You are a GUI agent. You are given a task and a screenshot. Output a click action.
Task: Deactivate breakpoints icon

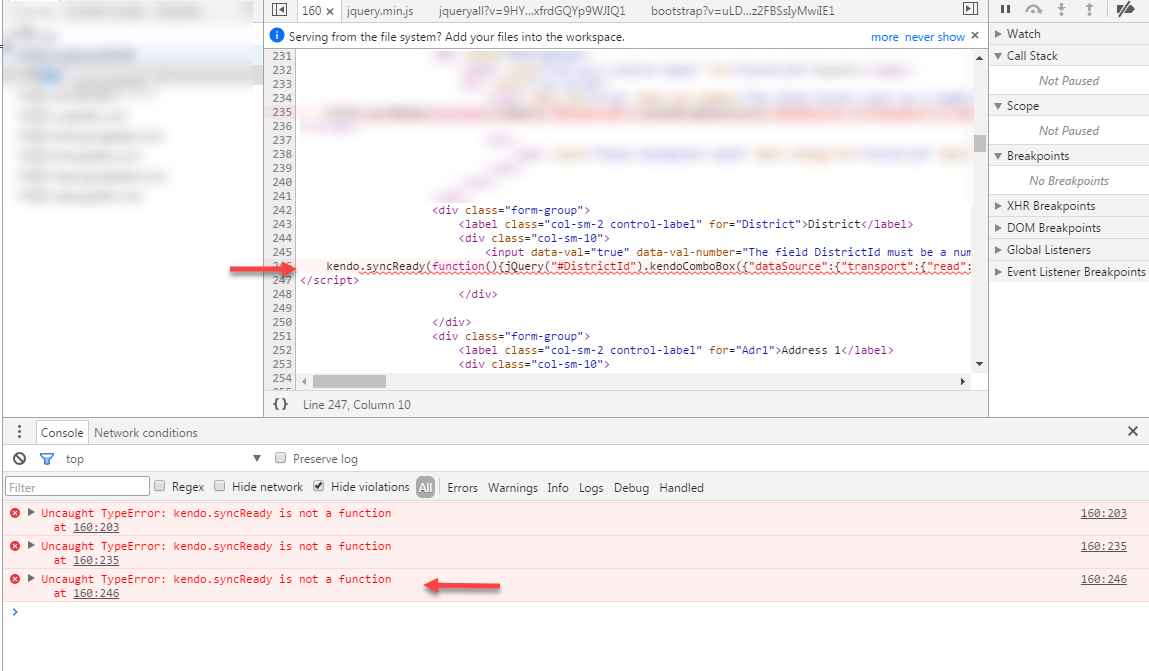click(x=1125, y=10)
